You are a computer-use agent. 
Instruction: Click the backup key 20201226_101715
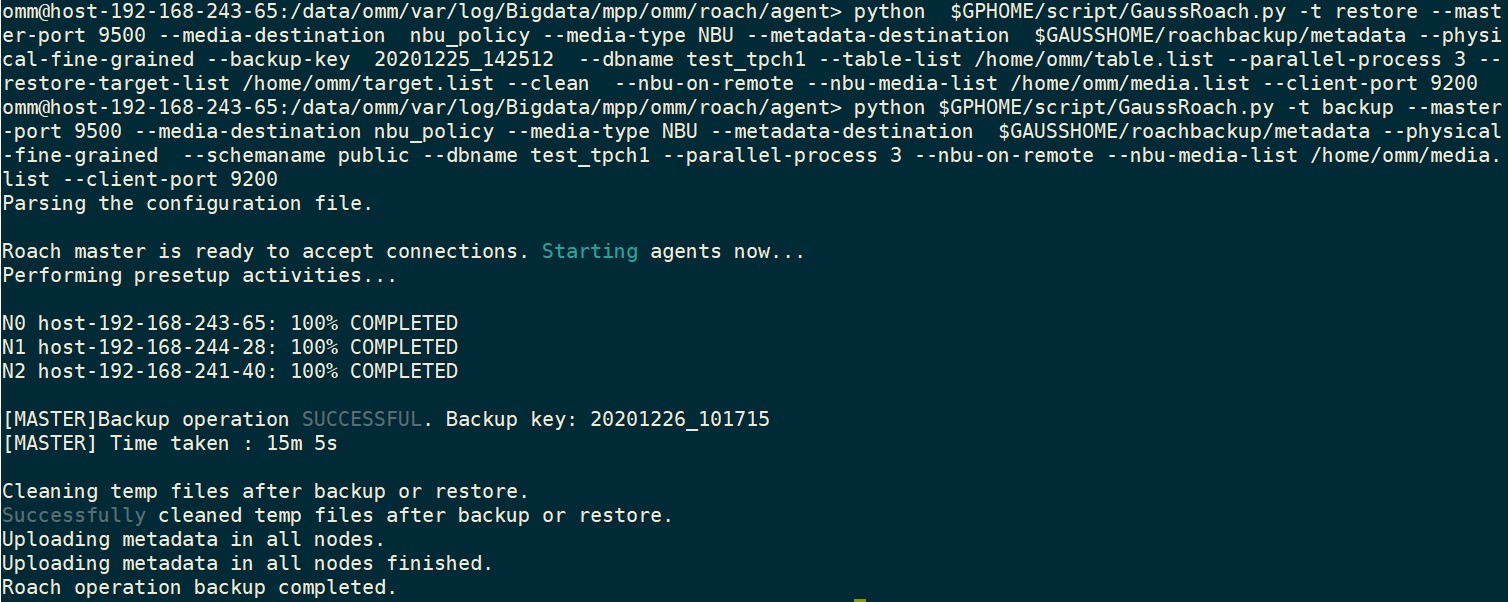680,419
